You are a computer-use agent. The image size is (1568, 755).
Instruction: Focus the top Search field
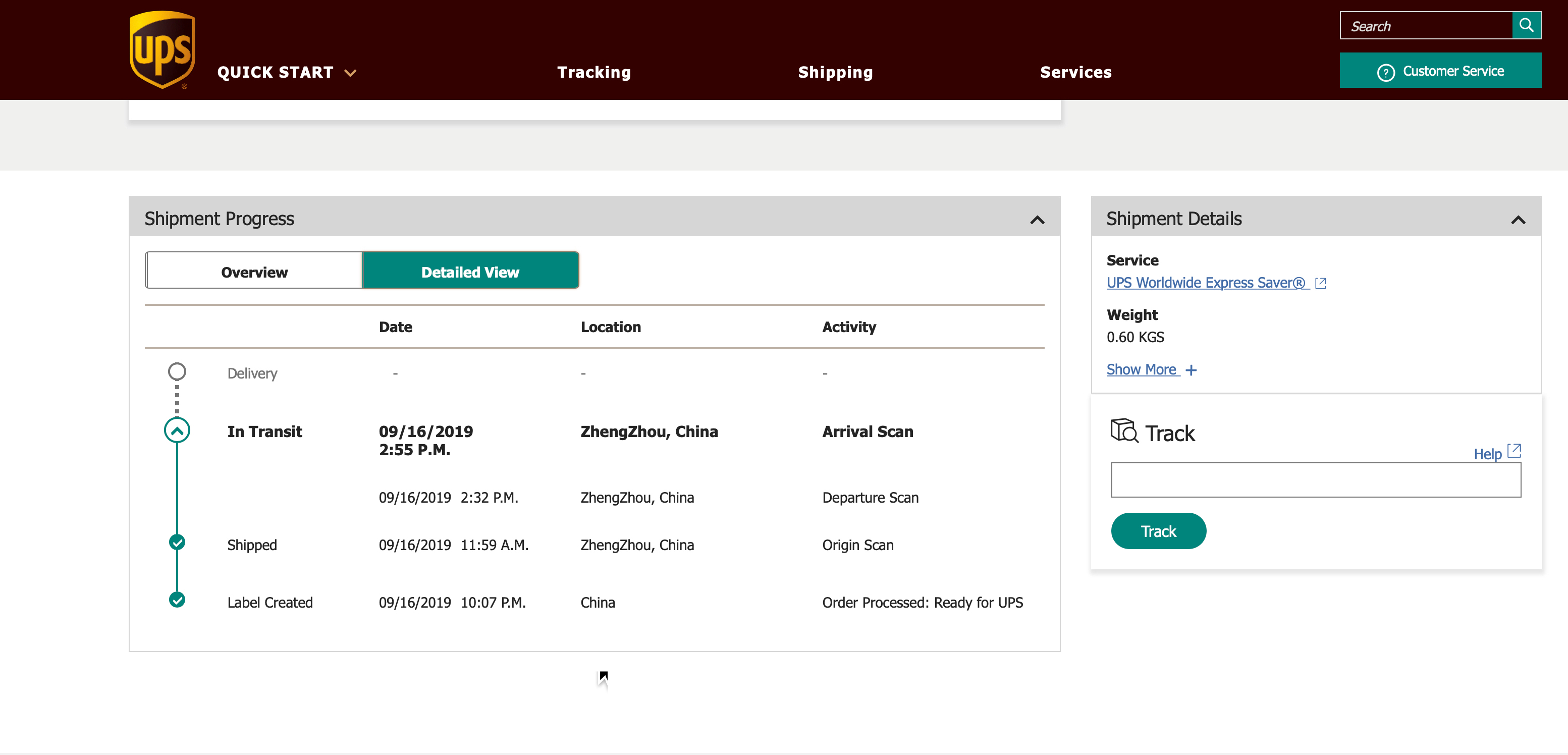[1426, 26]
